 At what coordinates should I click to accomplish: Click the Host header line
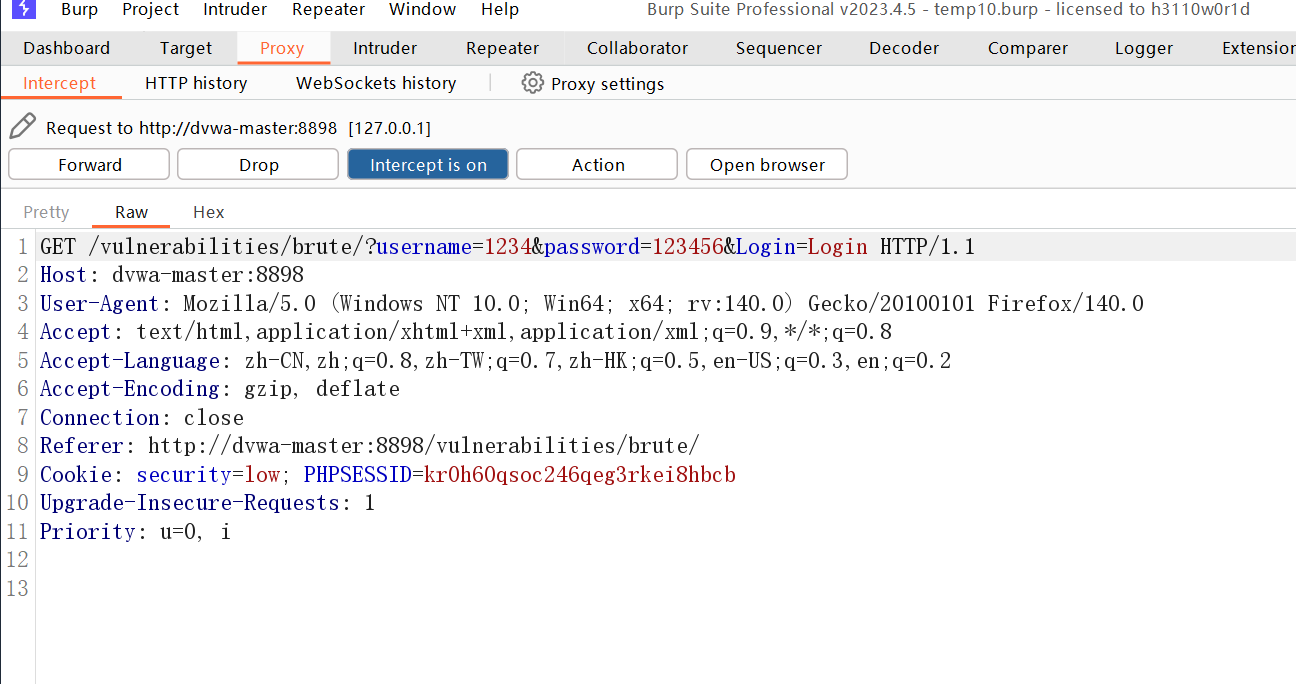[x=172, y=275]
